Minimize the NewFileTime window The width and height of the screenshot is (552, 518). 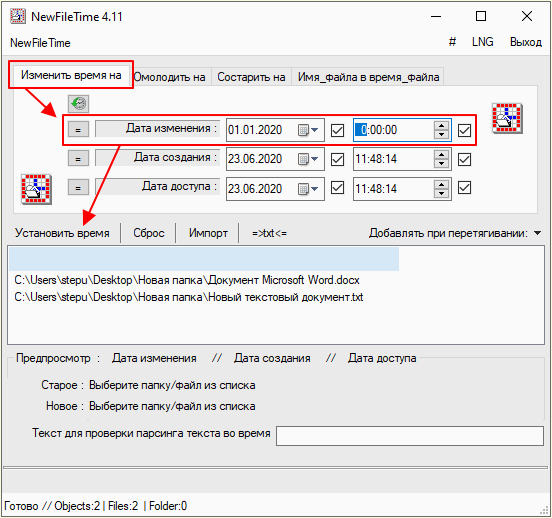(x=436, y=16)
